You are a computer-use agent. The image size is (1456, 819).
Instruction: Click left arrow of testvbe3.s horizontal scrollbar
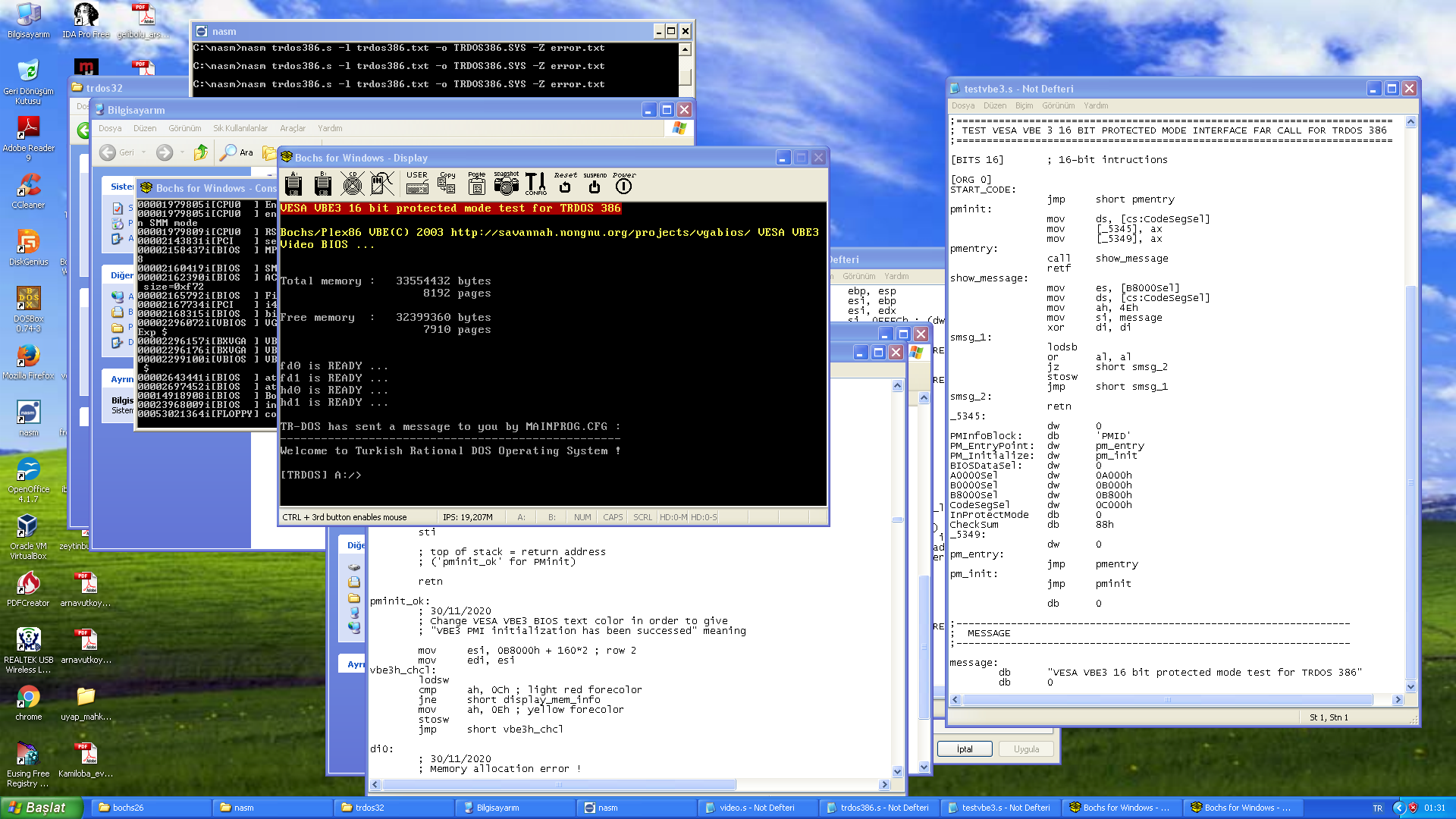point(955,700)
